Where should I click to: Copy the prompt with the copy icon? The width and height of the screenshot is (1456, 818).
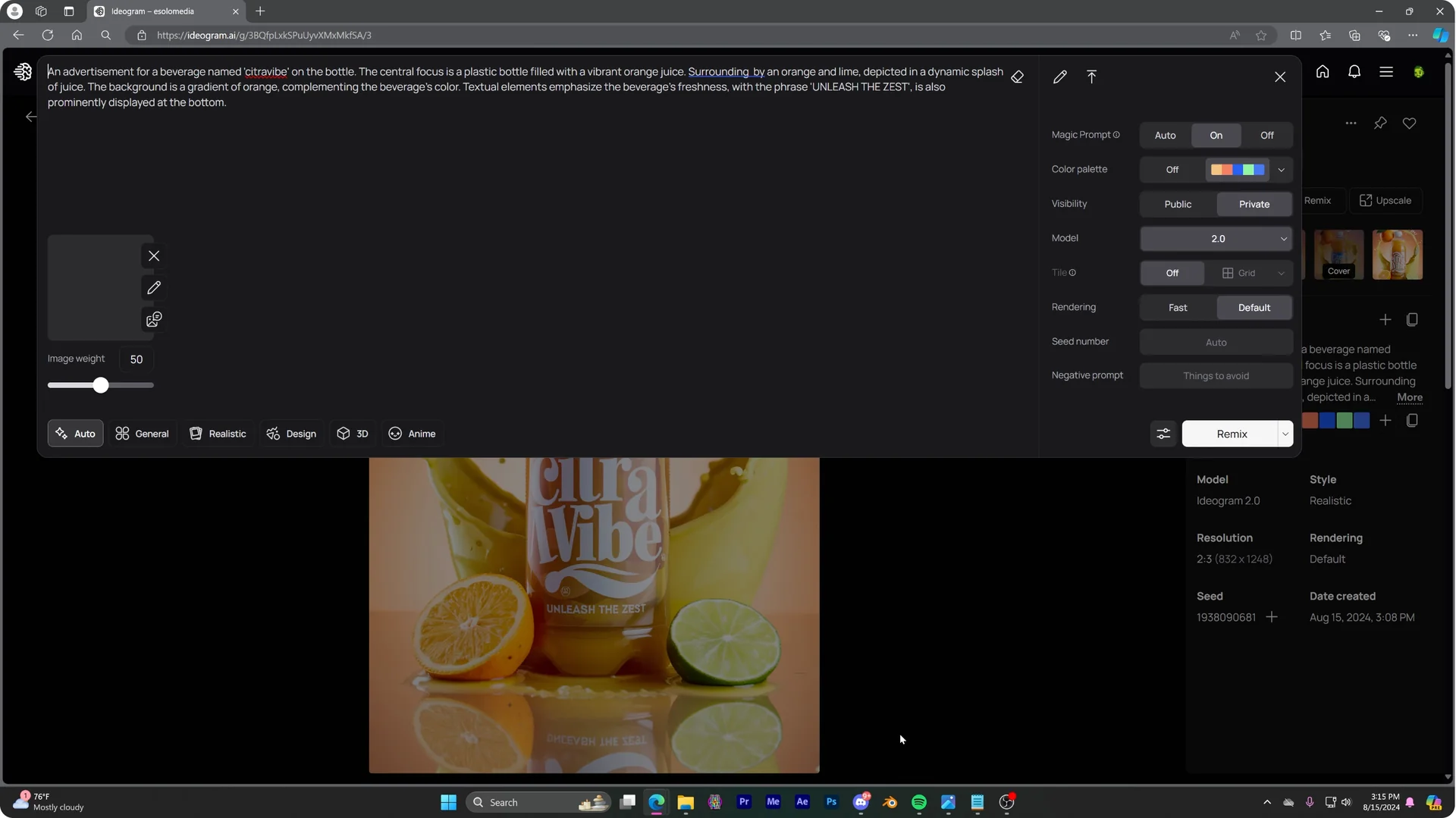point(1412,319)
